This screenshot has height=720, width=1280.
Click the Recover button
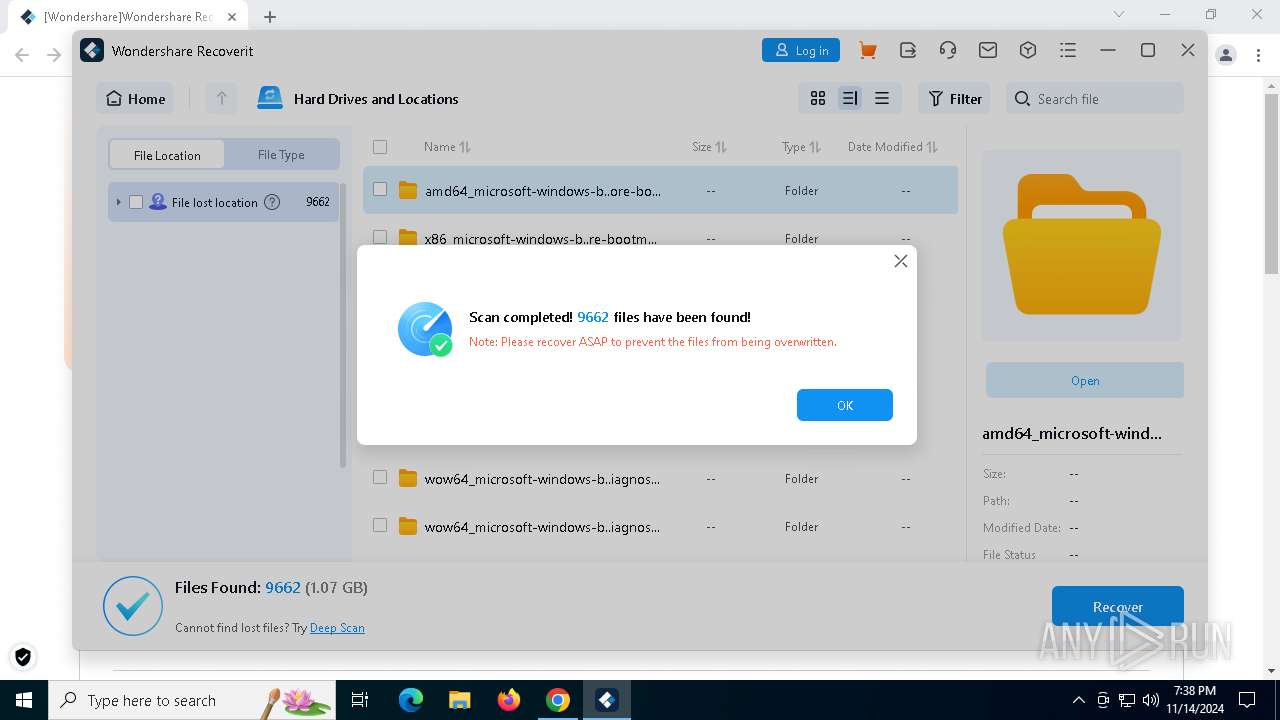(x=1118, y=606)
